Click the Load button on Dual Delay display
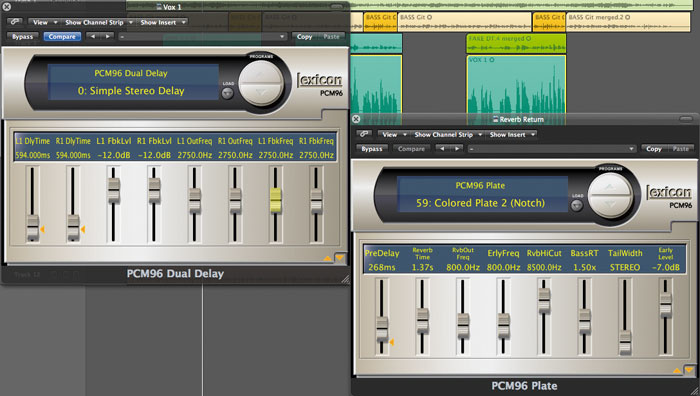Screen dimensions: 700x396 (228, 93)
